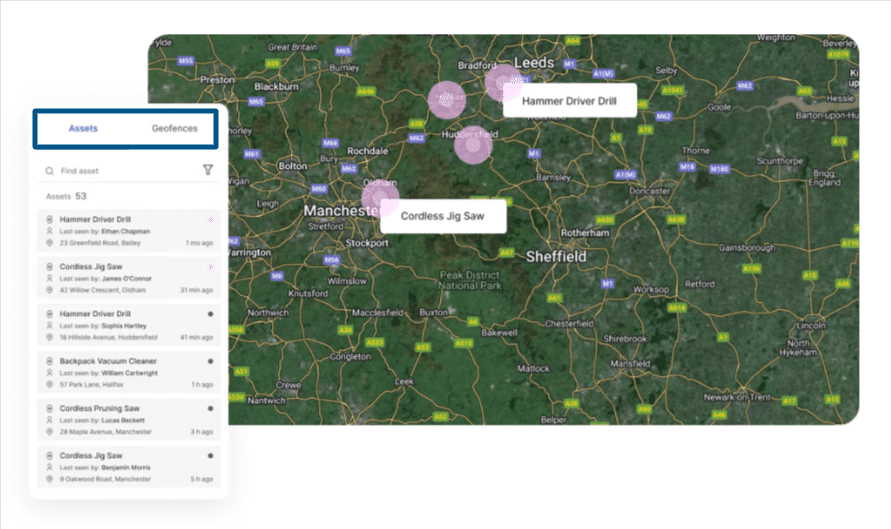Click the pink map marker near Huddersfield
This screenshot has height=529, width=891.
(473, 145)
